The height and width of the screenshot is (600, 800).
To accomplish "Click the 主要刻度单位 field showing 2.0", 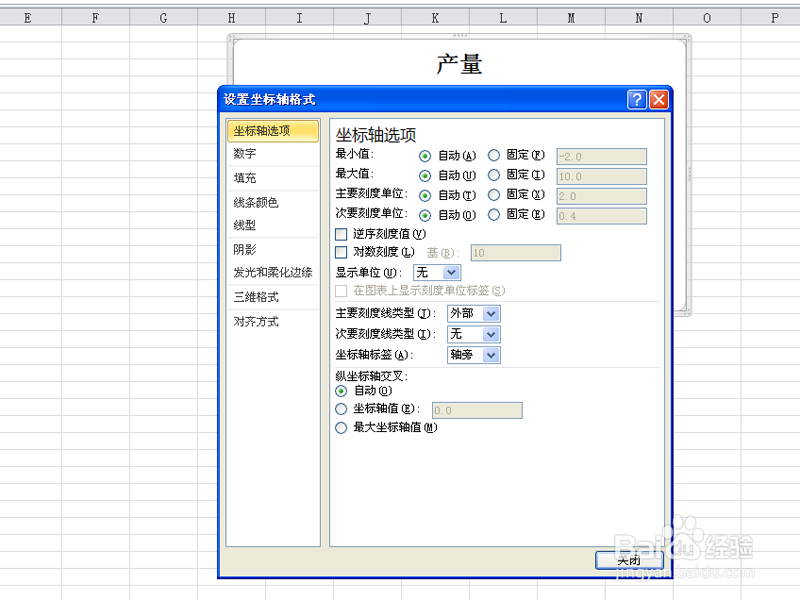I will click(x=602, y=196).
